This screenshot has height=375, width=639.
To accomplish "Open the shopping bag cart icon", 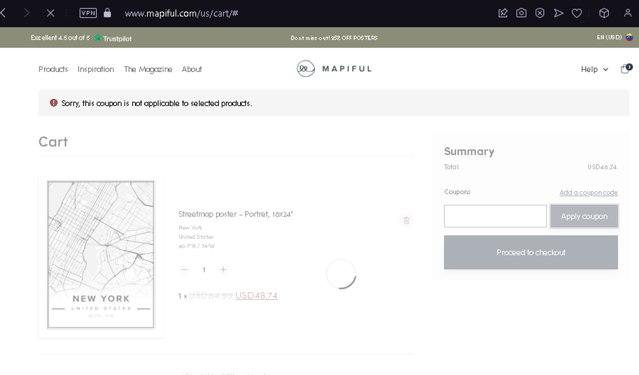I will [x=626, y=68].
